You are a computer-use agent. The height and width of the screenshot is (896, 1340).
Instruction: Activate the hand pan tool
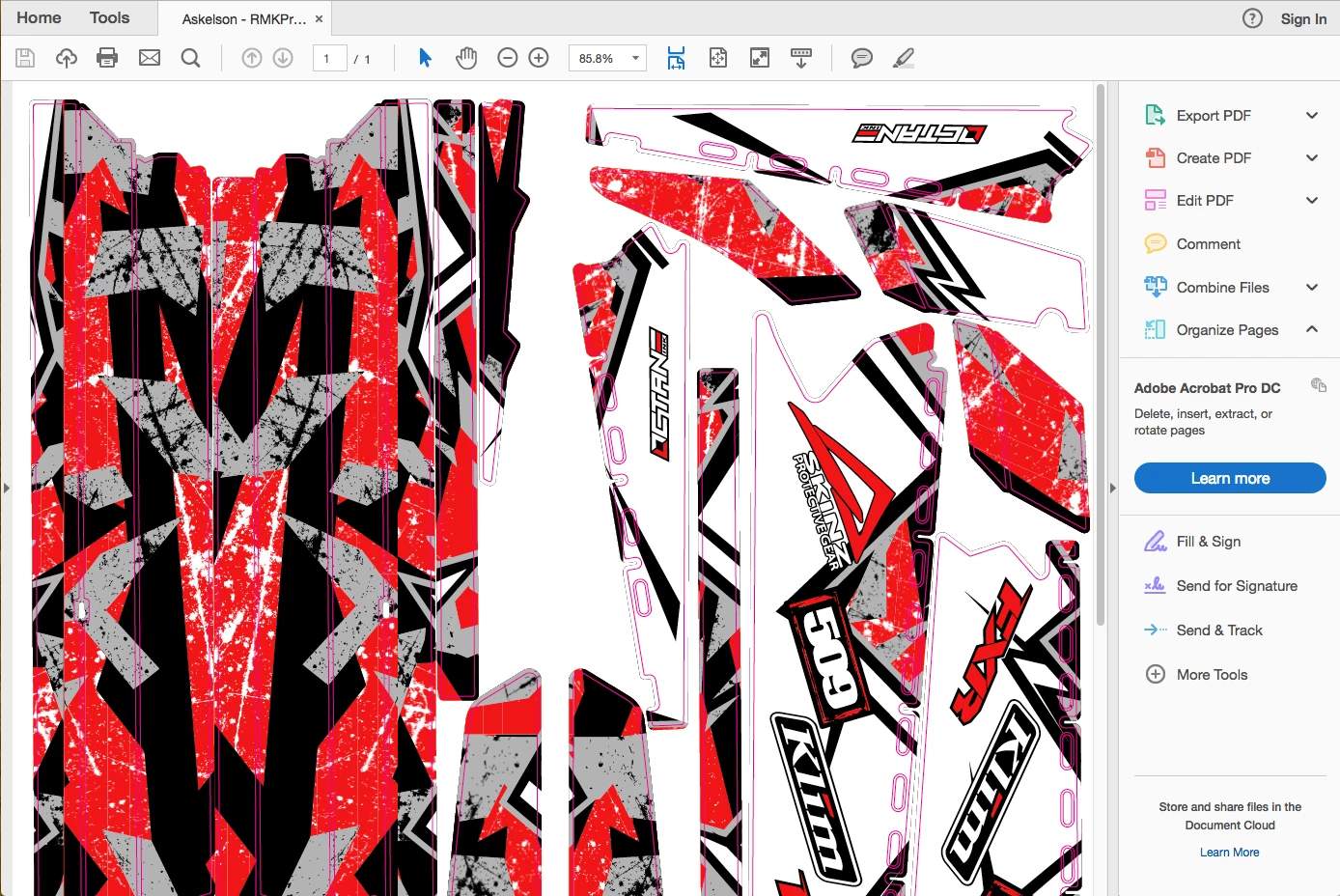(x=466, y=58)
